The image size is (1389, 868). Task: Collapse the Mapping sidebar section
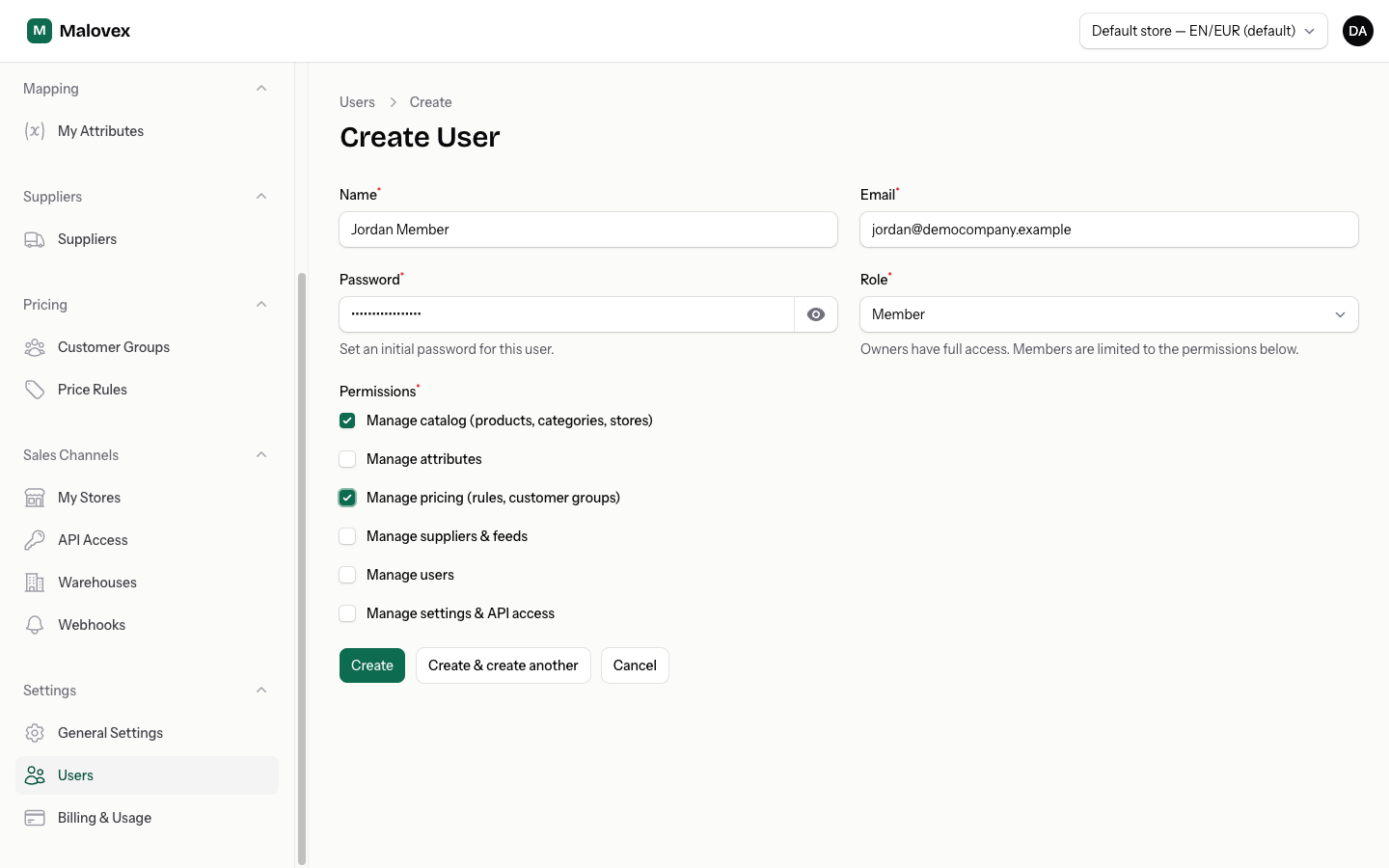tap(261, 89)
